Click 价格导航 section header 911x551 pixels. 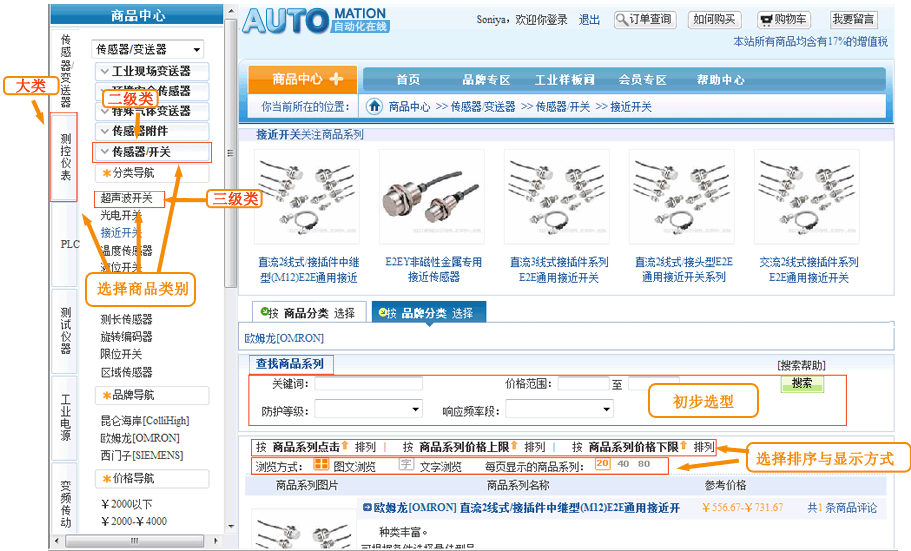pos(152,478)
